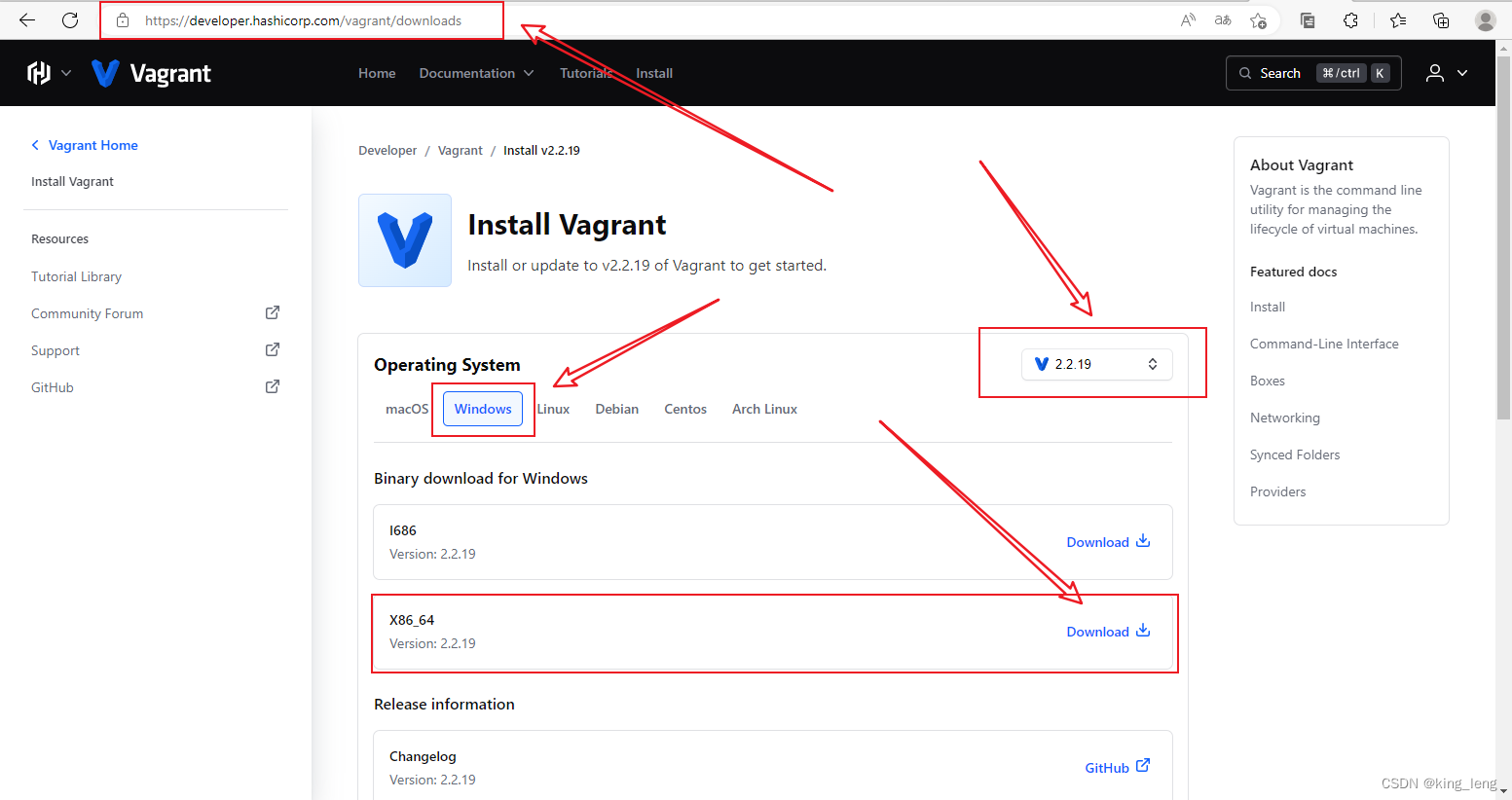Open the browser collections icon
The image size is (1512, 800).
[x=1441, y=20]
